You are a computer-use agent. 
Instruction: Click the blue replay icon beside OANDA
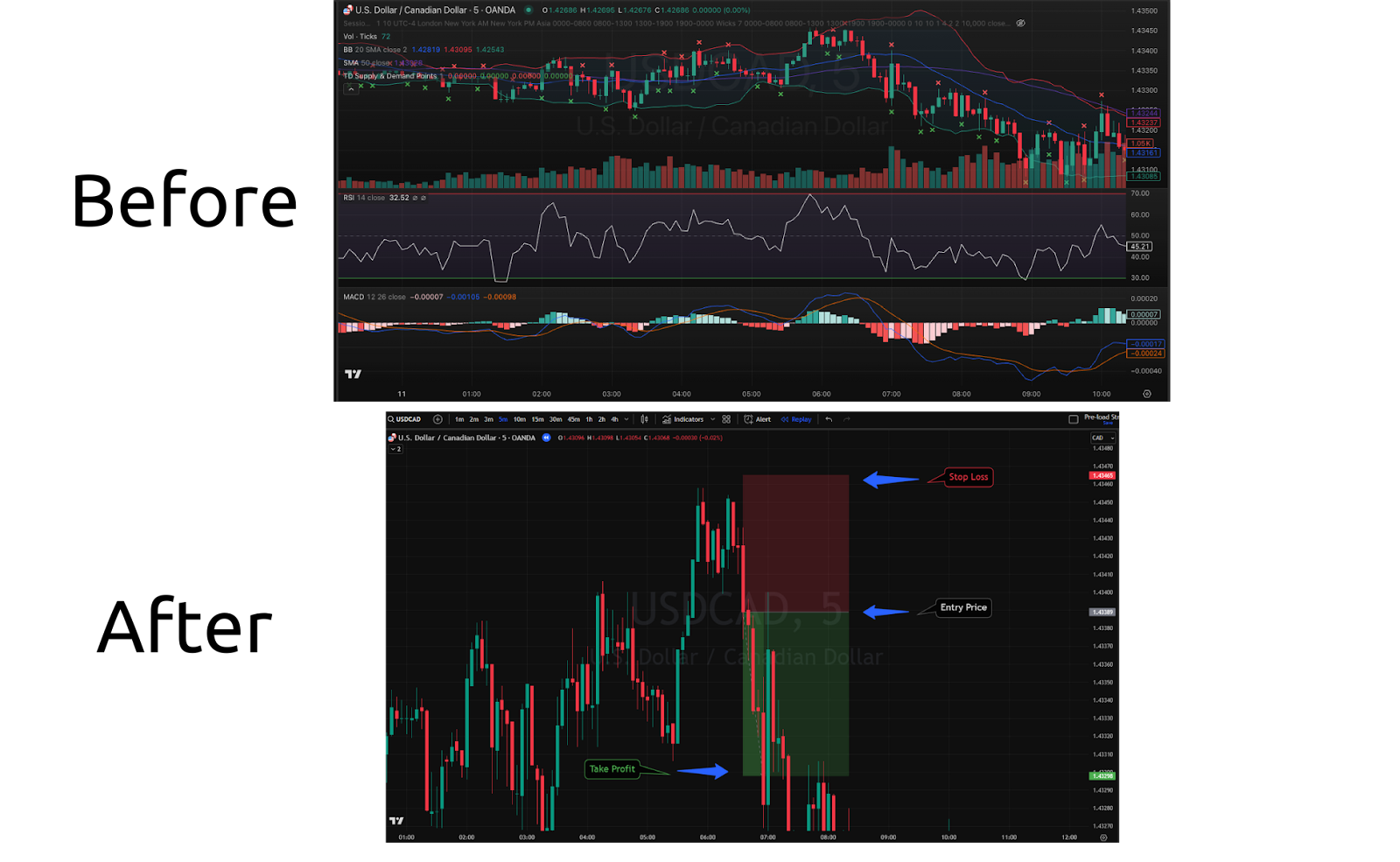pos(546,438)
